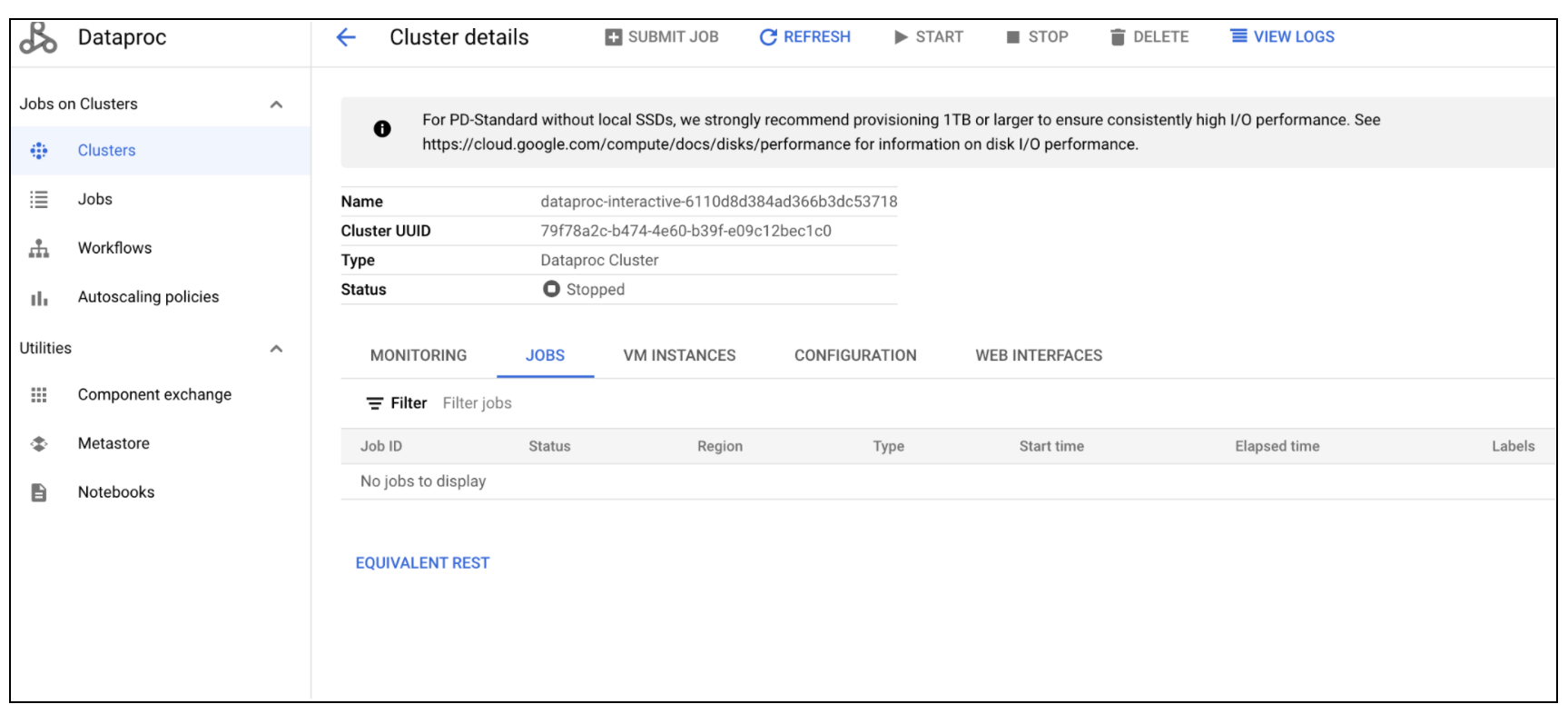Click the Stopped status icon
This screenshot has height=714, width=1568.
point(551,289)
